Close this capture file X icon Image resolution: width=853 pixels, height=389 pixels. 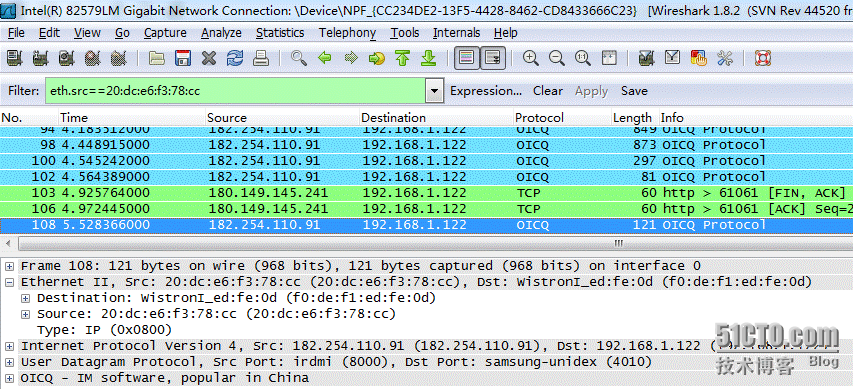click(209, 58)
